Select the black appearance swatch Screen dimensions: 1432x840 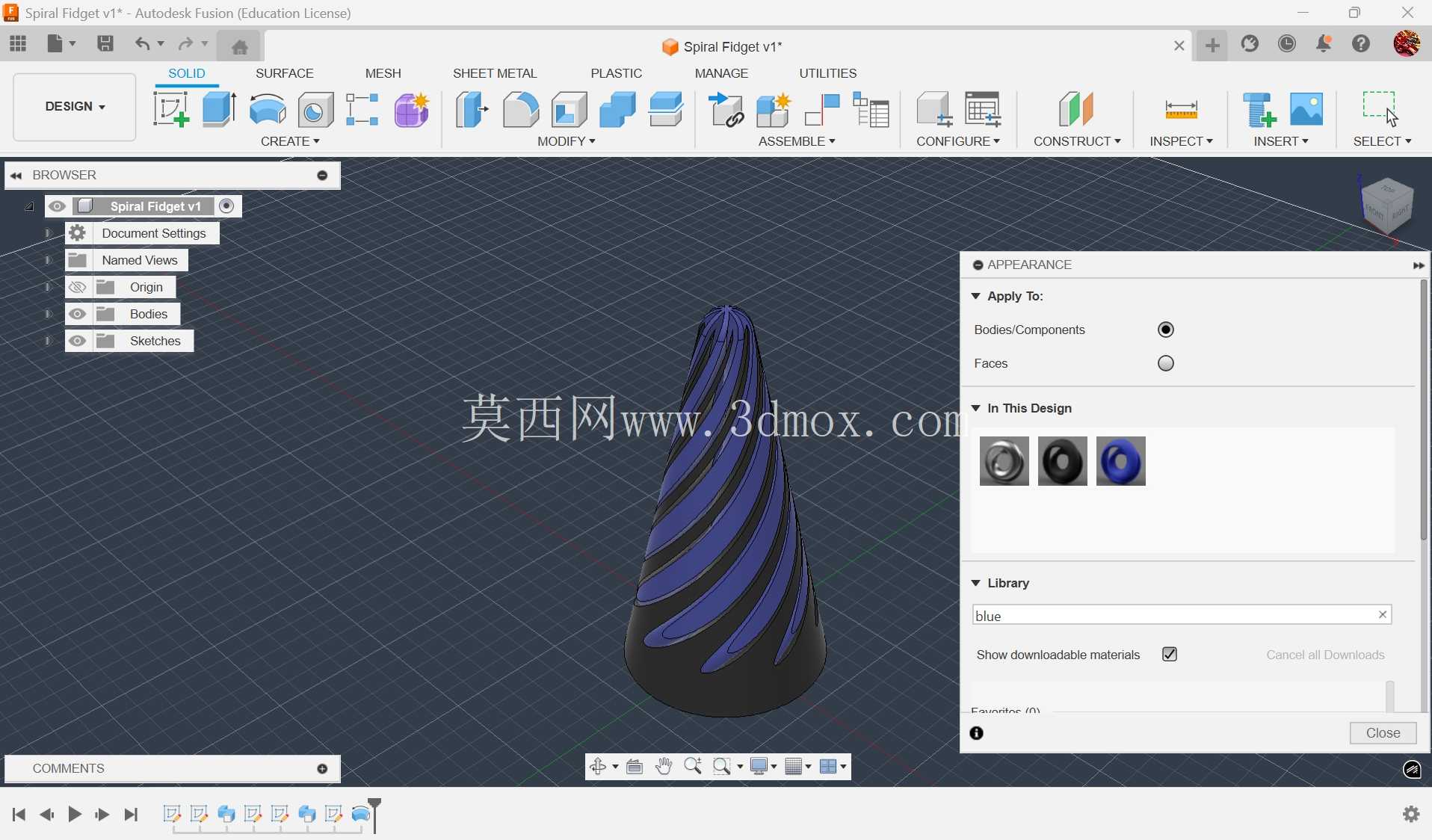point(1063,461)
